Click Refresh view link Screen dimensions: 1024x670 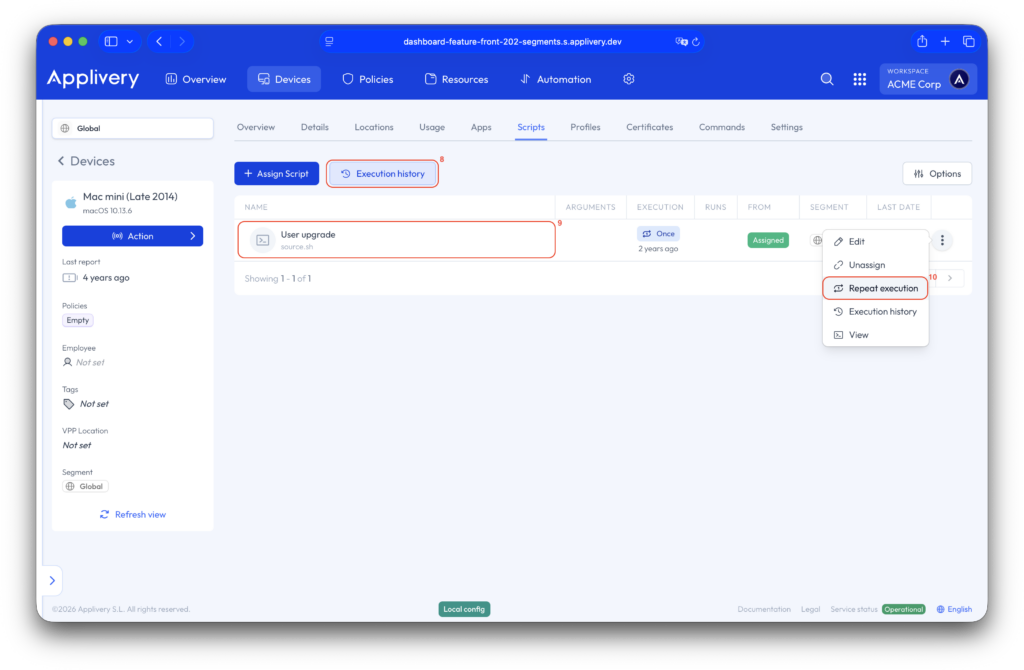pyautogui.click(x=133, y=514)
